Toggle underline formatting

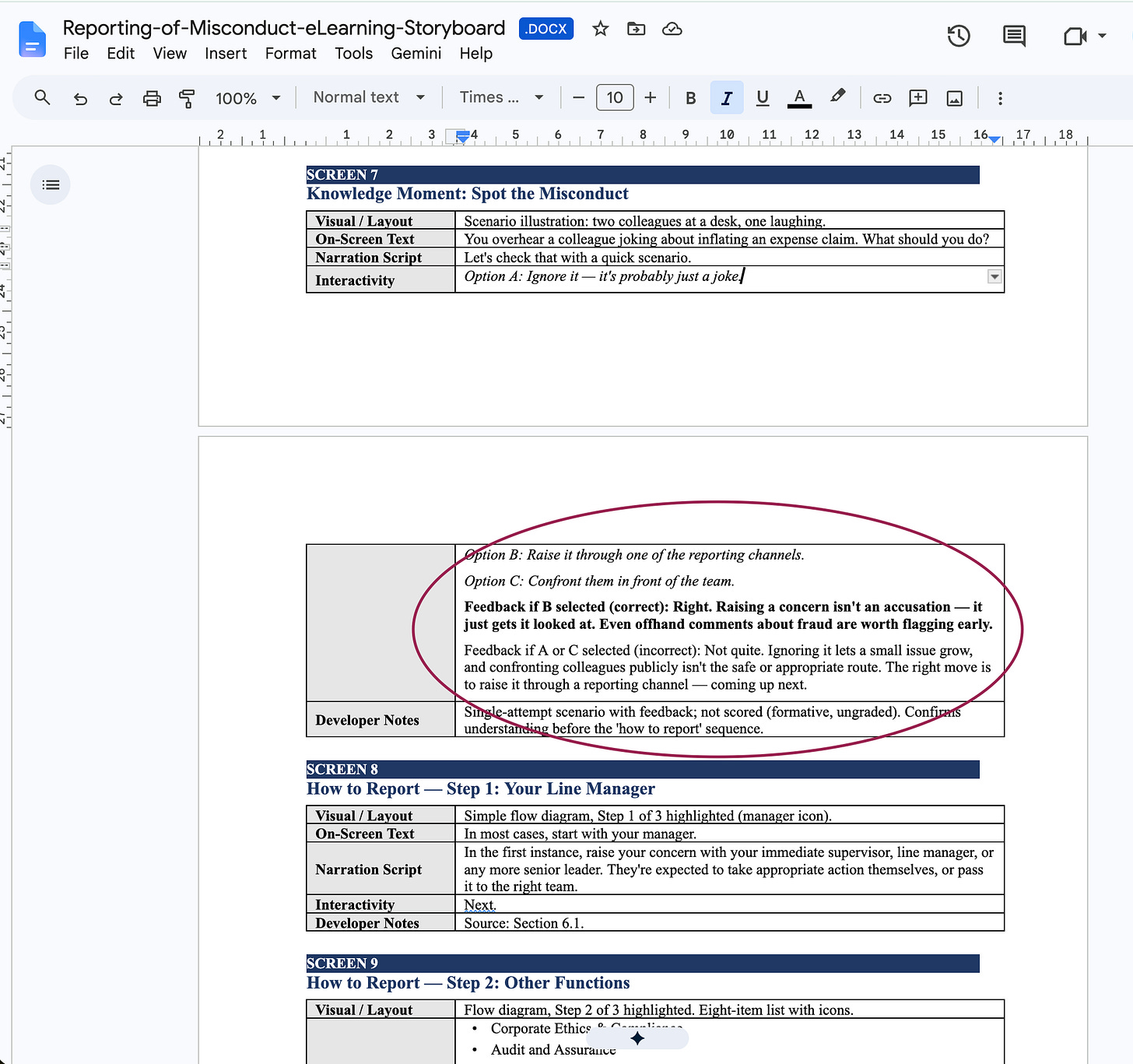763,98
